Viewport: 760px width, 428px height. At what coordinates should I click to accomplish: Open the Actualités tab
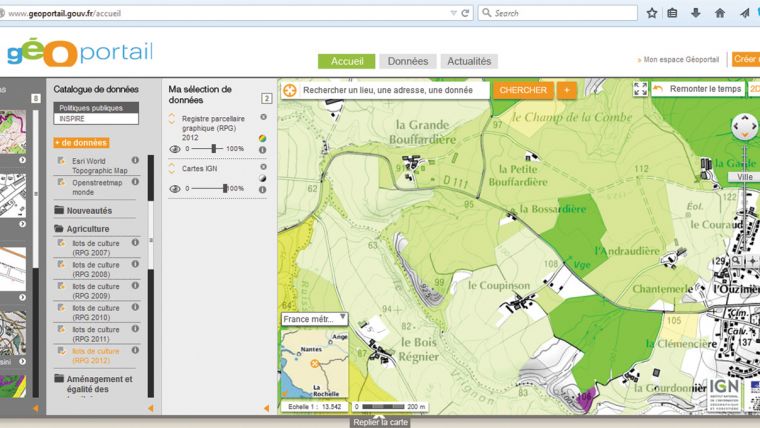tap(469, 61)
